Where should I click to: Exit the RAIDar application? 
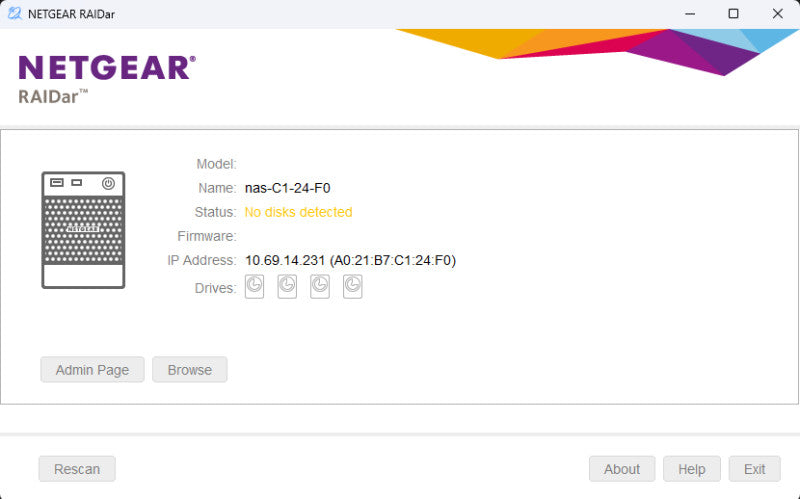click(x=755, y=469)
